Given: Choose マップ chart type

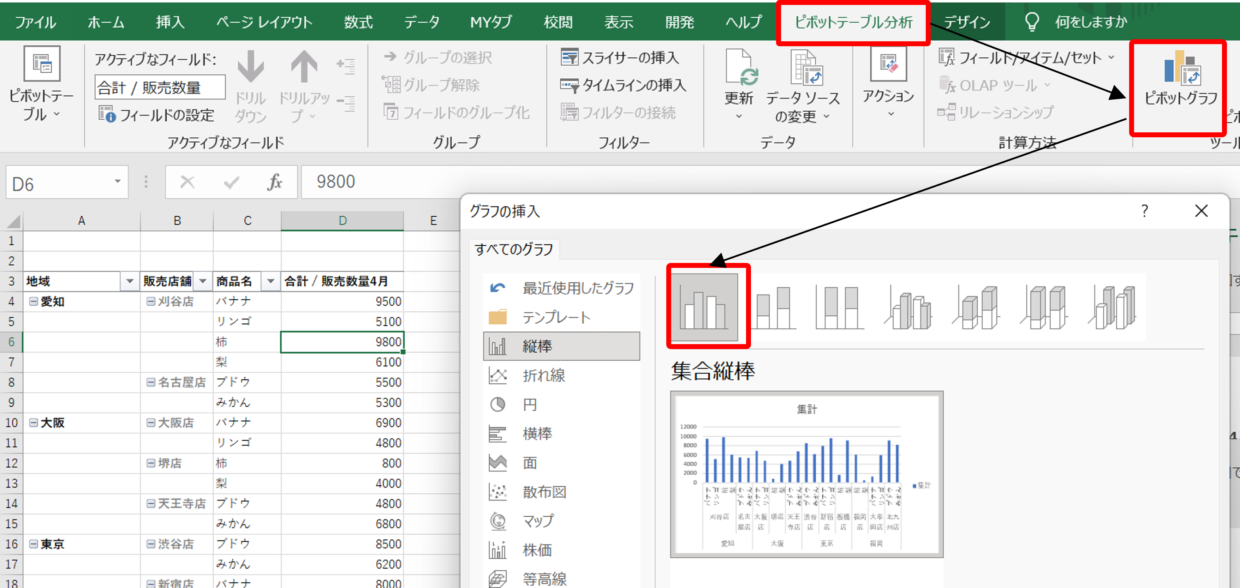Looking at the screenshot, I should tap(561, 520).
